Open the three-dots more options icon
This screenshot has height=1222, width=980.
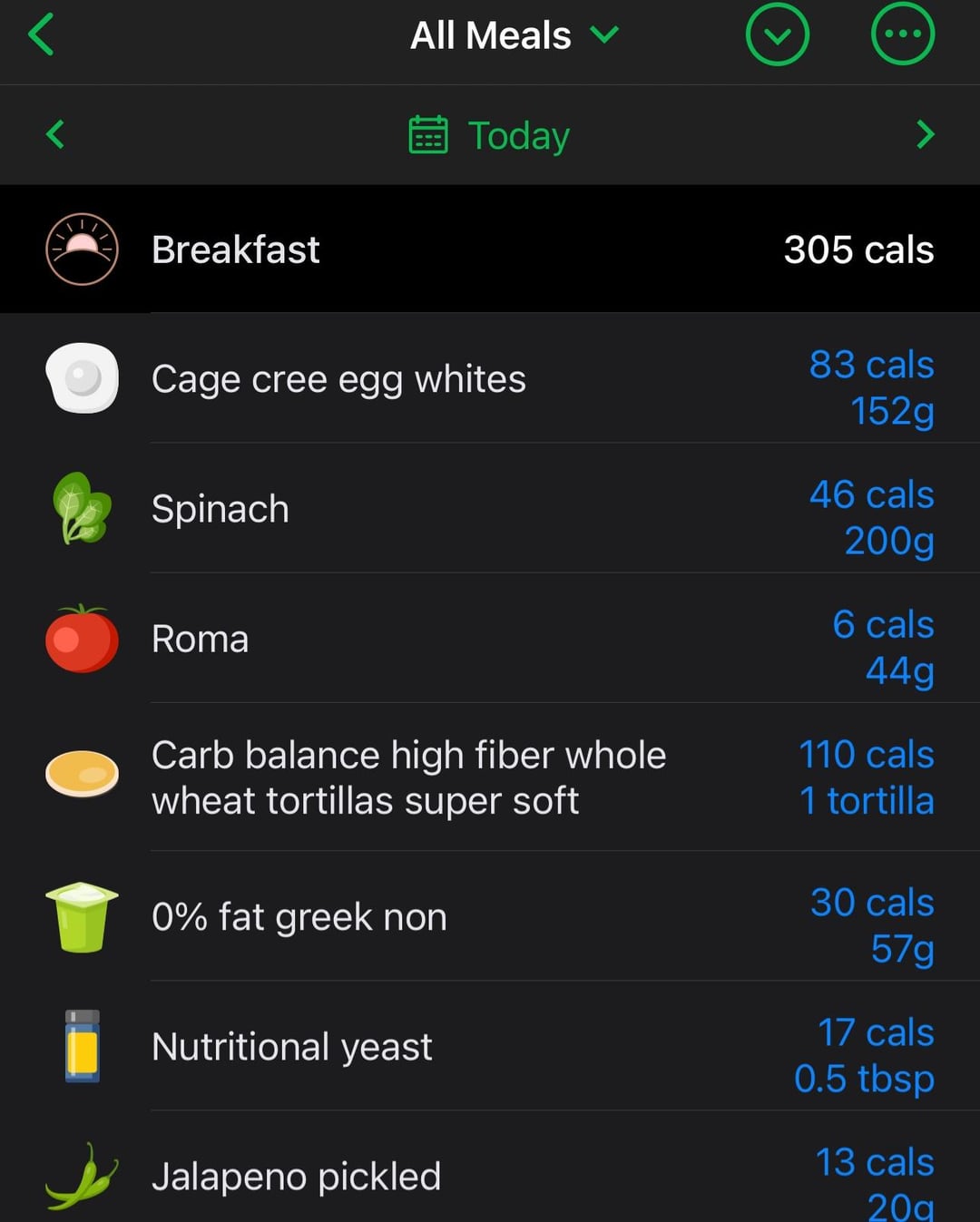click(902, 34)
